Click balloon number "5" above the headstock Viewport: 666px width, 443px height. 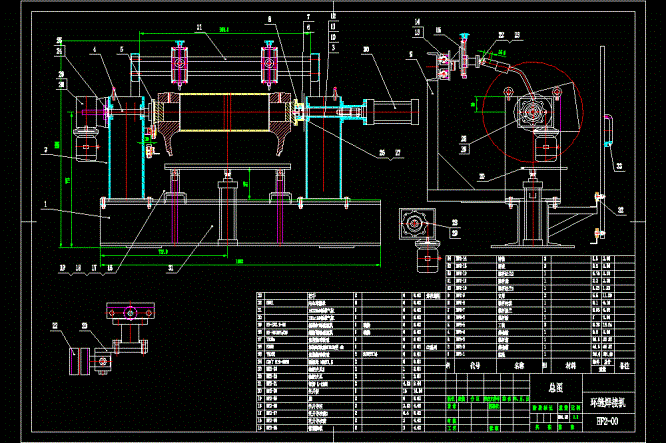tap(121, 50)
